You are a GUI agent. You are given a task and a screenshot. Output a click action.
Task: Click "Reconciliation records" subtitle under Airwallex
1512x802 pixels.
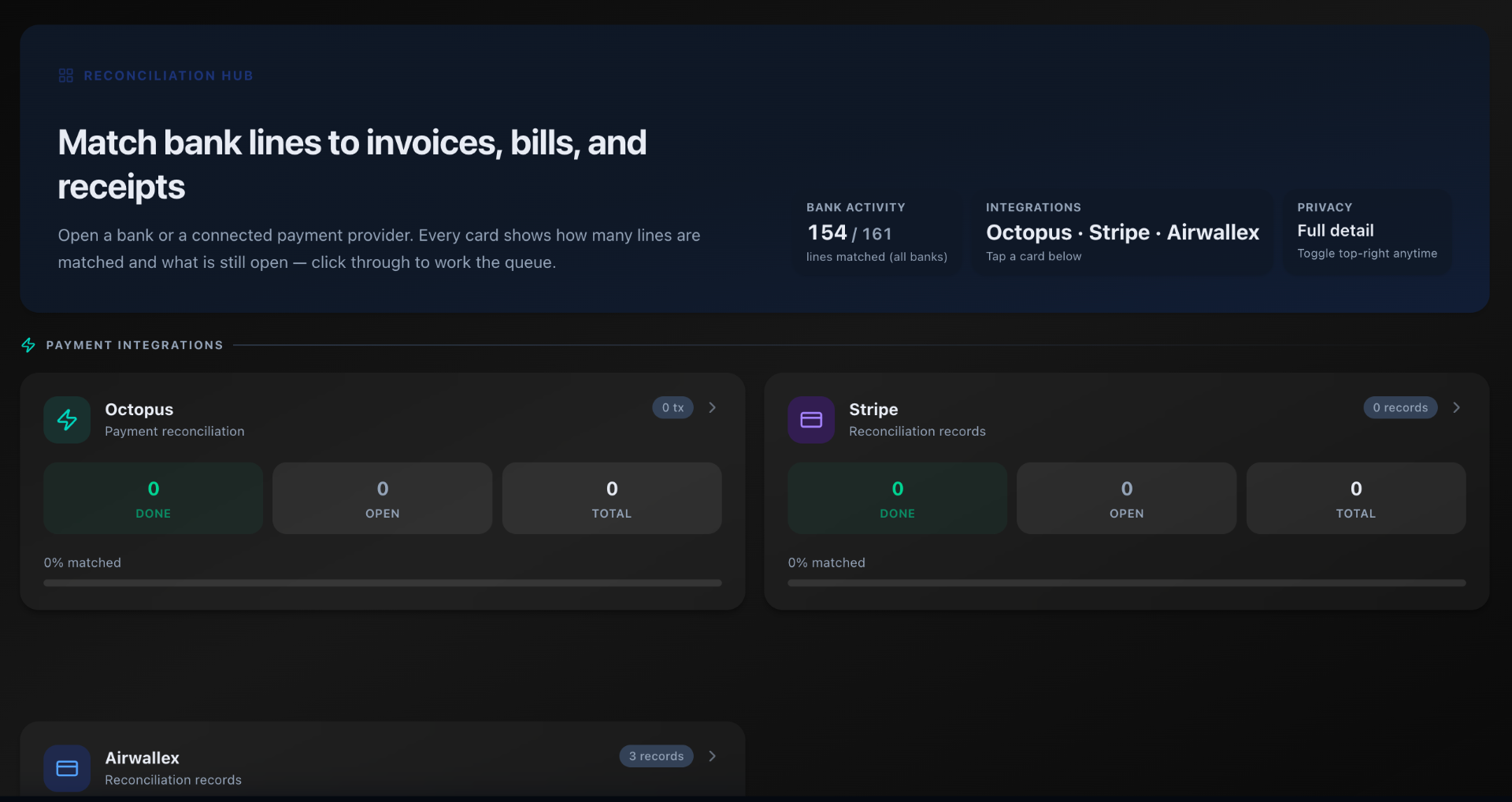tap(173, 780)
